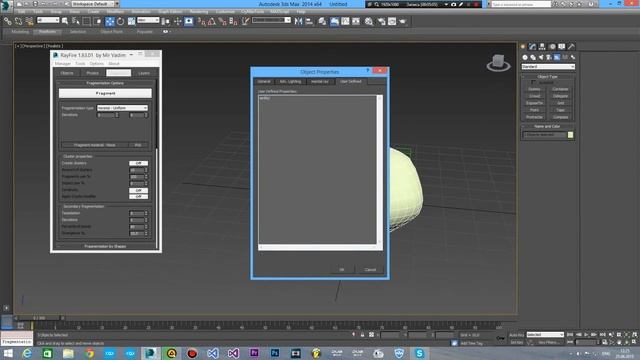Open the Physics tab in RayFire
The height and width of the screenshot is (360, 640).
[x=93, y=73]
